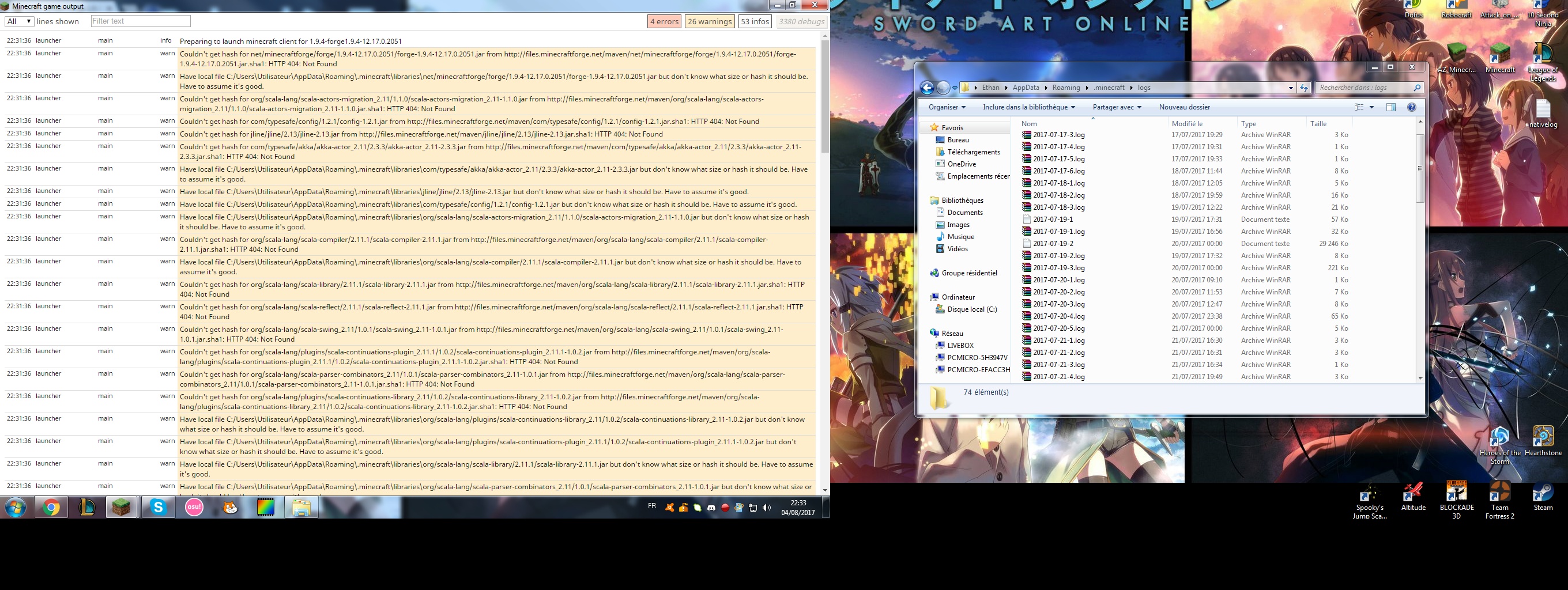Image resolution: width=1568 pixels, height=590 pixels.
Task: Click the game output scroll-down arrow
Action: coord(825,490)
